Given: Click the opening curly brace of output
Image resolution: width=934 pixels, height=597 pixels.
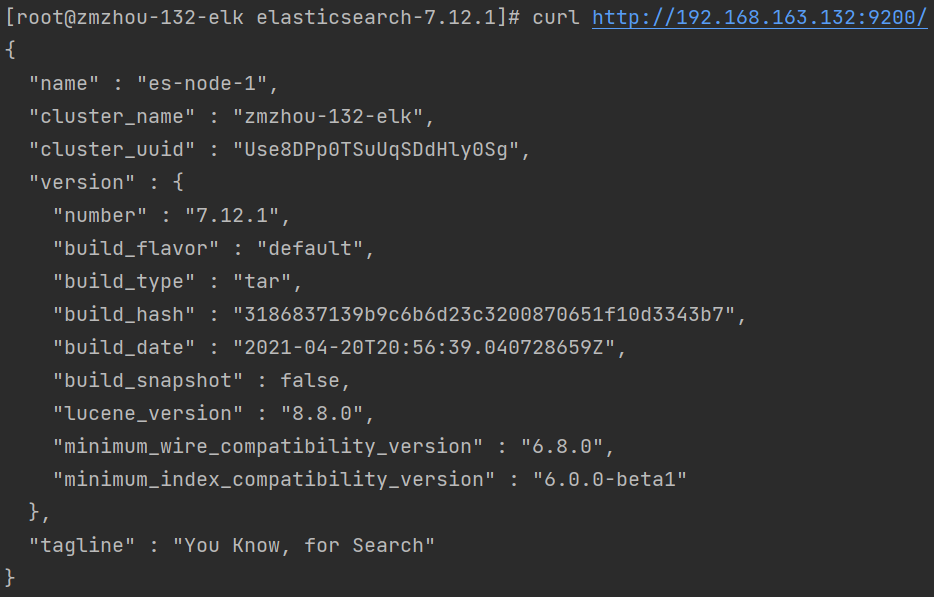Looking at the screenshot, I should coord(10,50).
